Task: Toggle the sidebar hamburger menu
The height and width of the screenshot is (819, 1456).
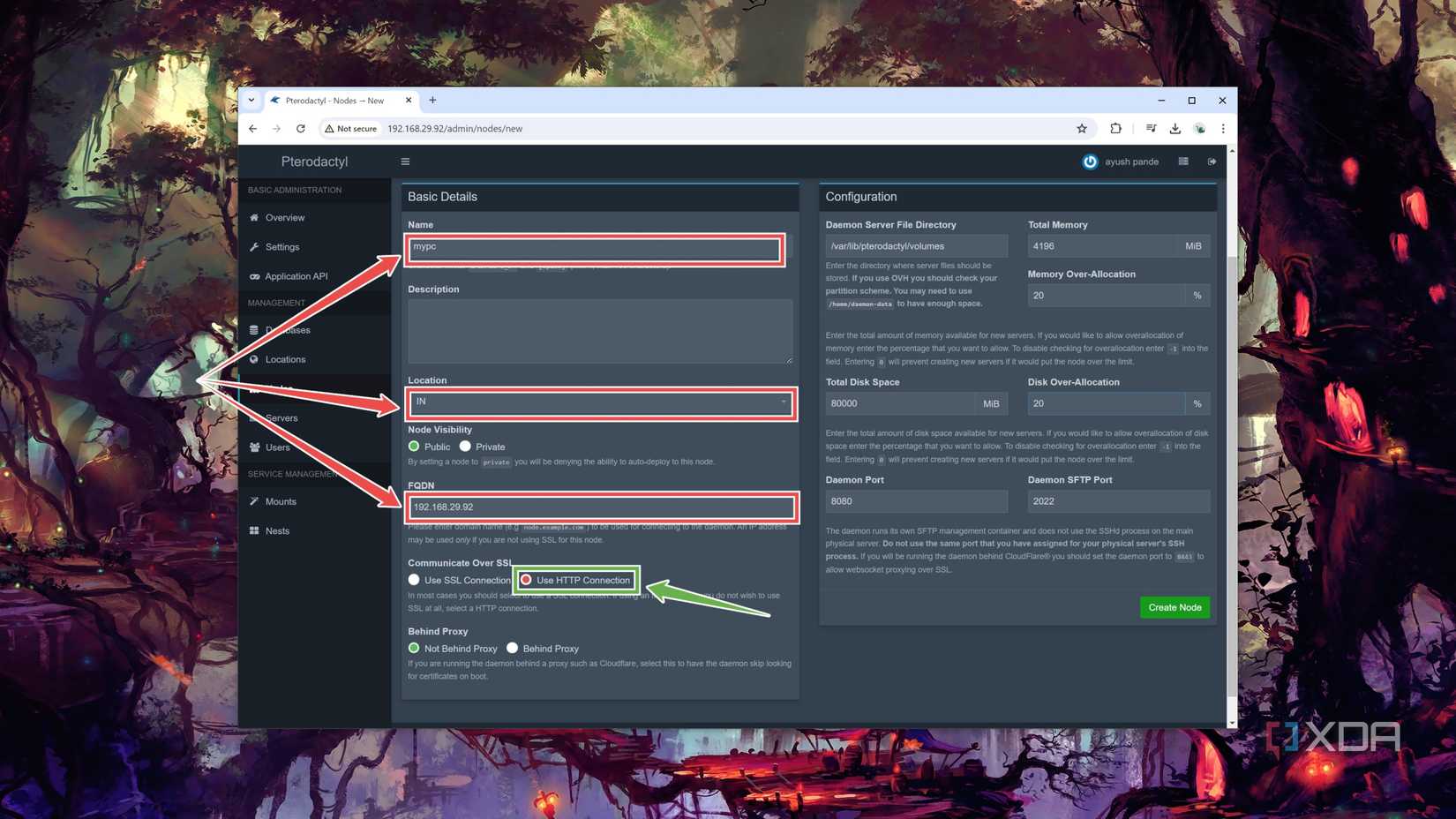Action: (405, 162)
